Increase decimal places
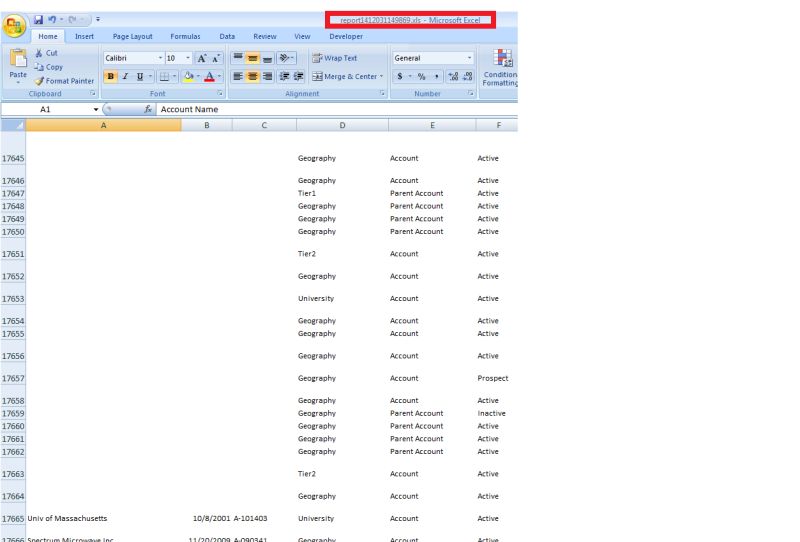The image size is (800, 542). click(x=453, y=77)
